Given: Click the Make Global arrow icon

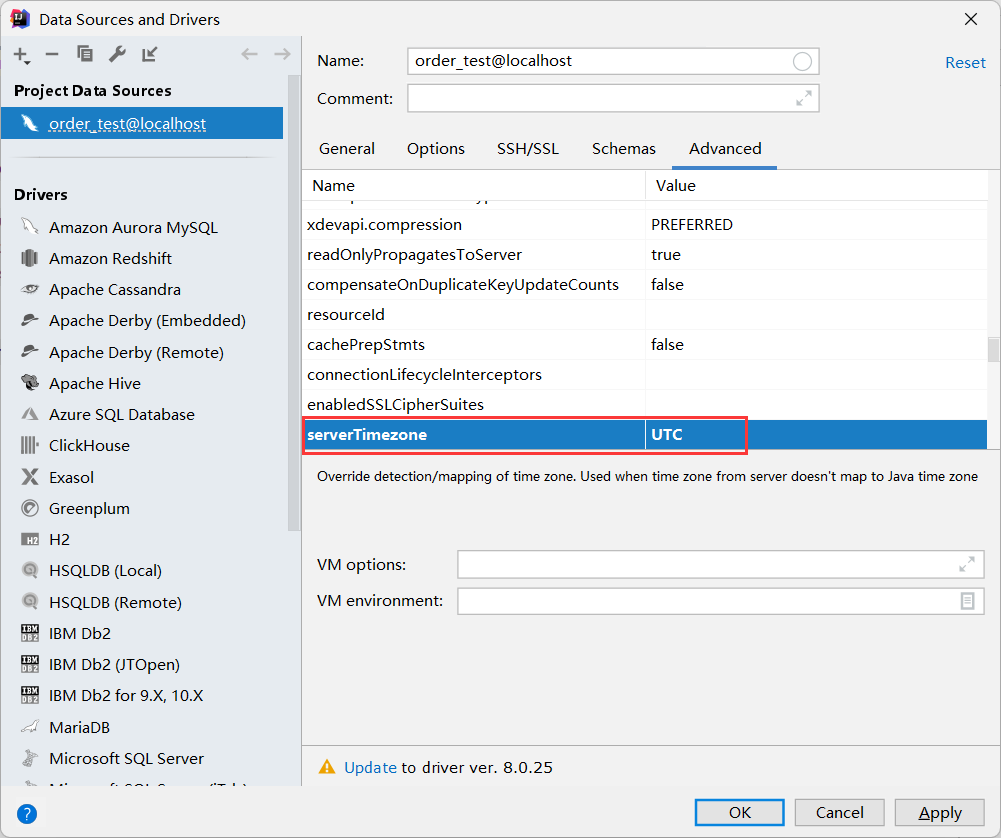Looking at the screenshot, I should pos(149,54).
